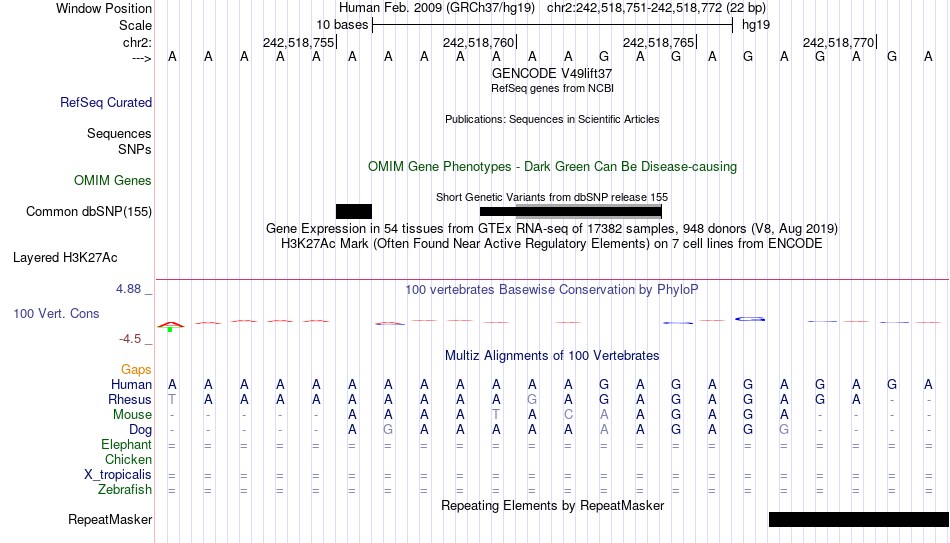Click the GENCODE V49lift37 track title
This screenshot has width=950, height=543.
click(x=552, y=73)
